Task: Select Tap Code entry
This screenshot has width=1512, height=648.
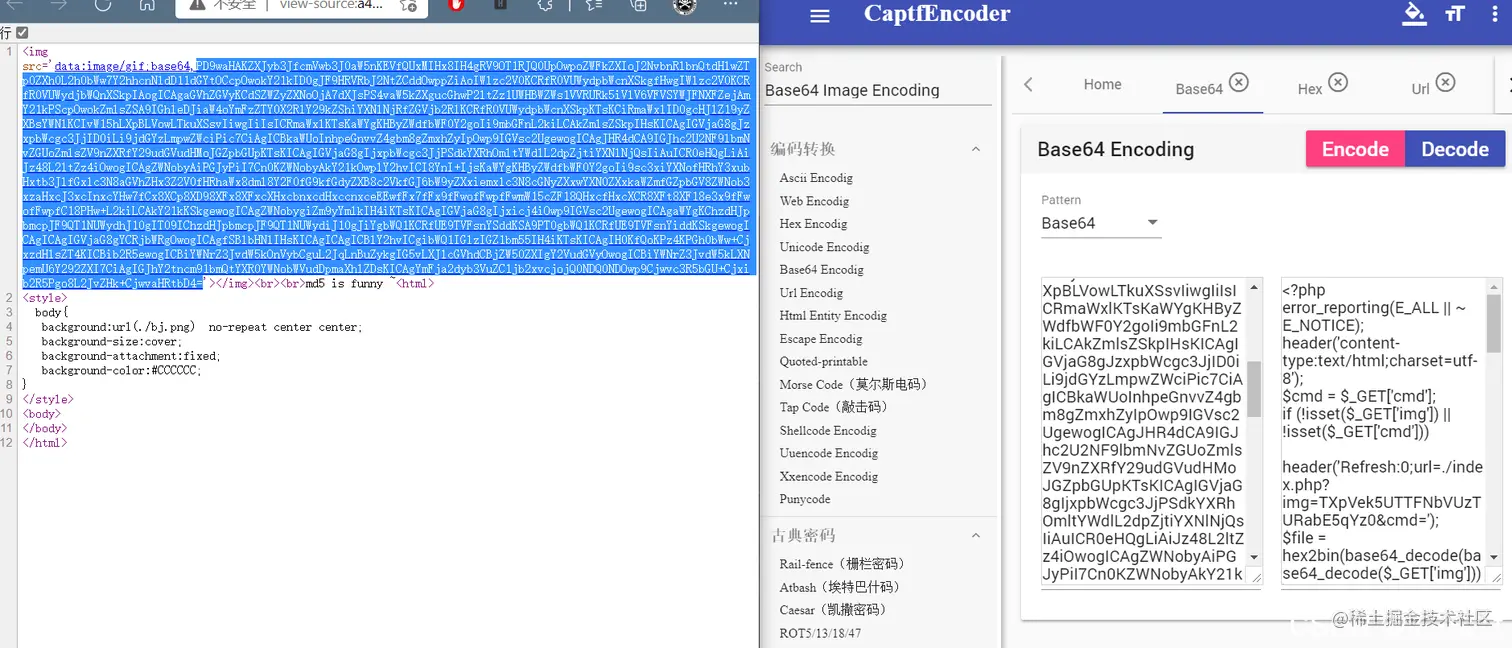Action: pos(833,408)
